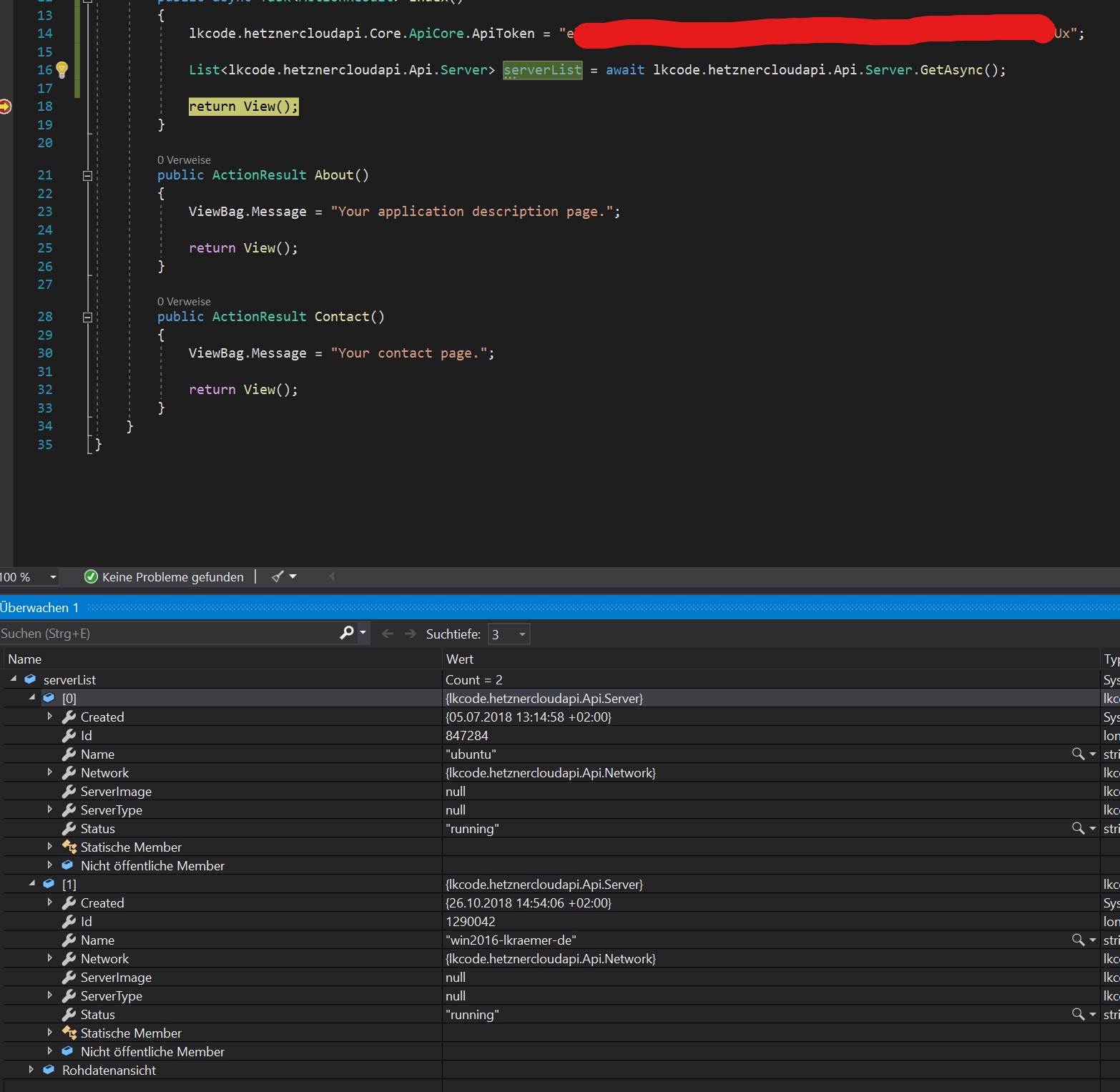Expand Nicht öffentliche Member under item [0]
The image size is (1120, 1092).
(50, 865)
